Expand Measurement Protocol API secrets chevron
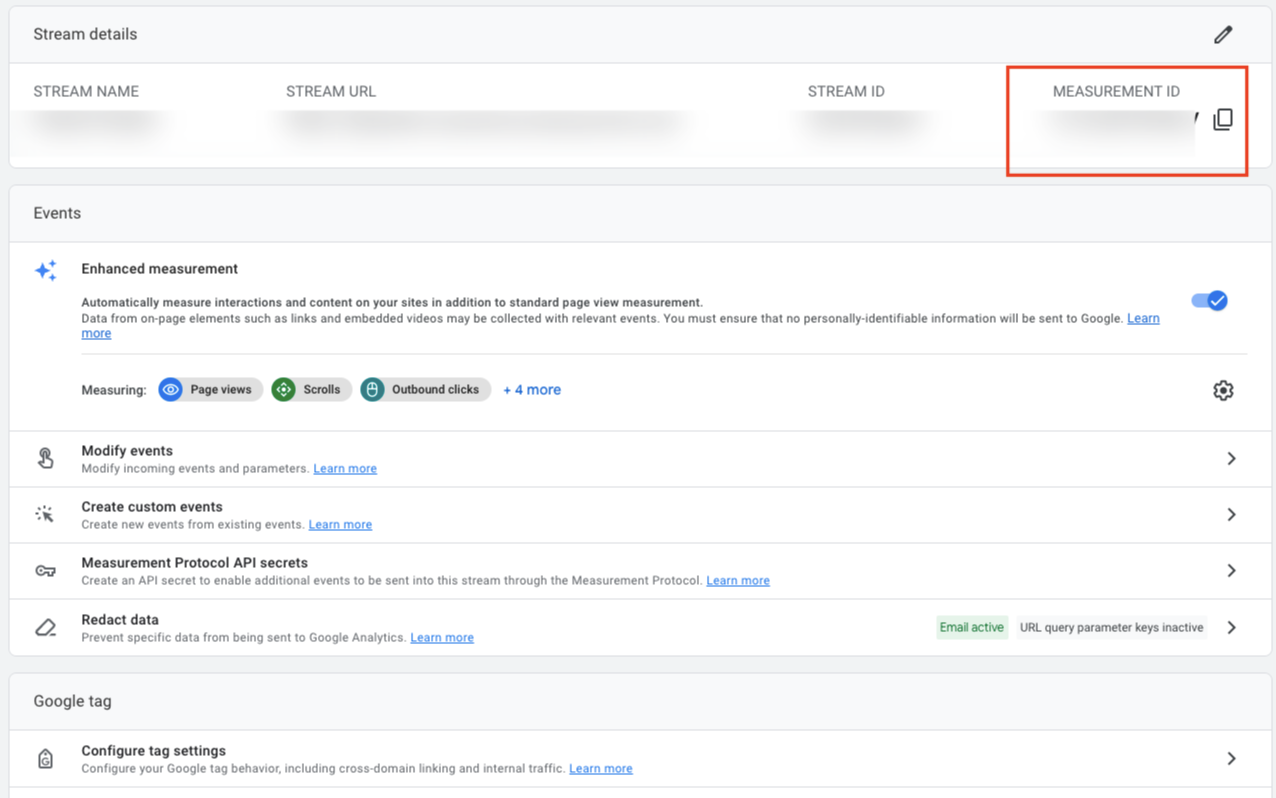 tap(1231, 570)
